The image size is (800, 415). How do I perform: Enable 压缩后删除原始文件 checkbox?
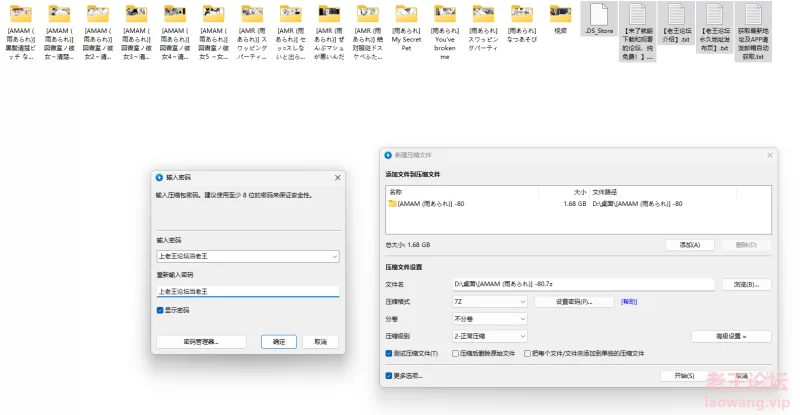click(457, 353)
